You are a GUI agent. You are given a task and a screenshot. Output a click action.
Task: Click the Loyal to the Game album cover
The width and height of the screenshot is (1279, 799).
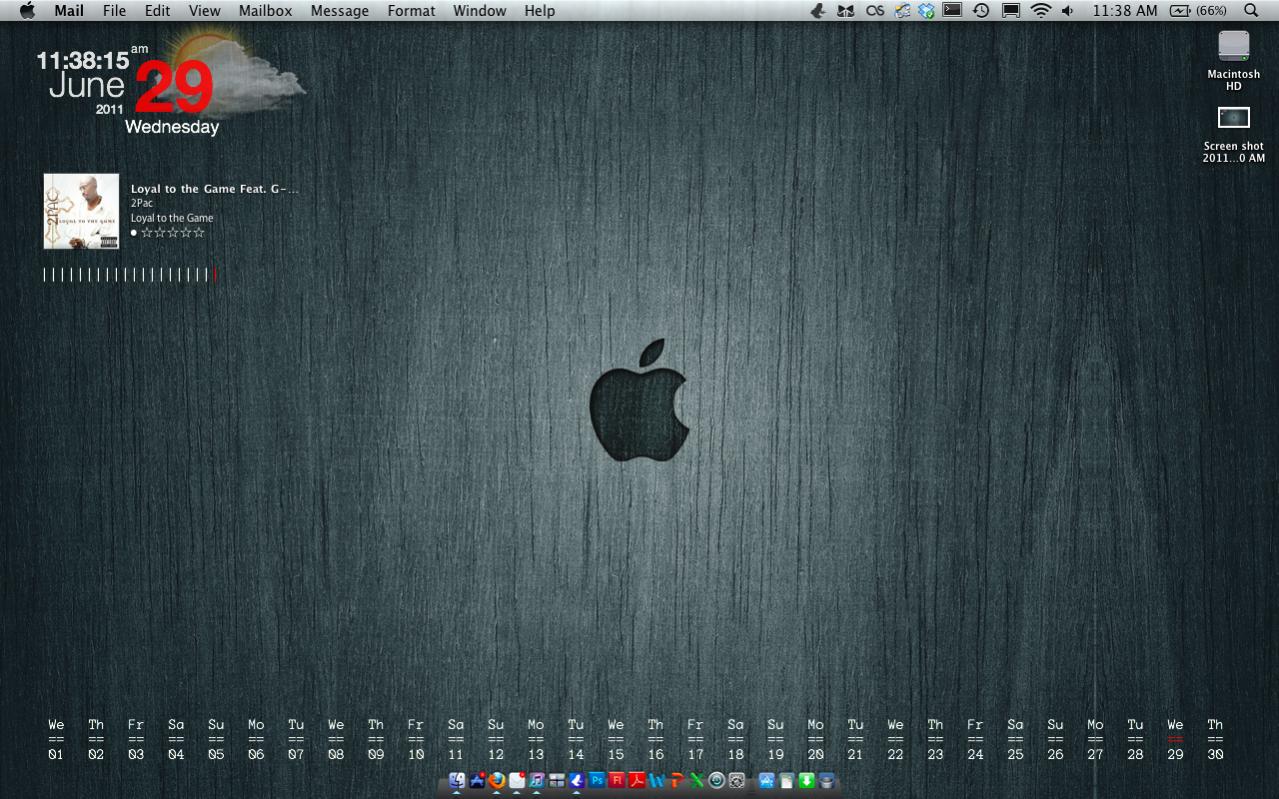(81, 211)
